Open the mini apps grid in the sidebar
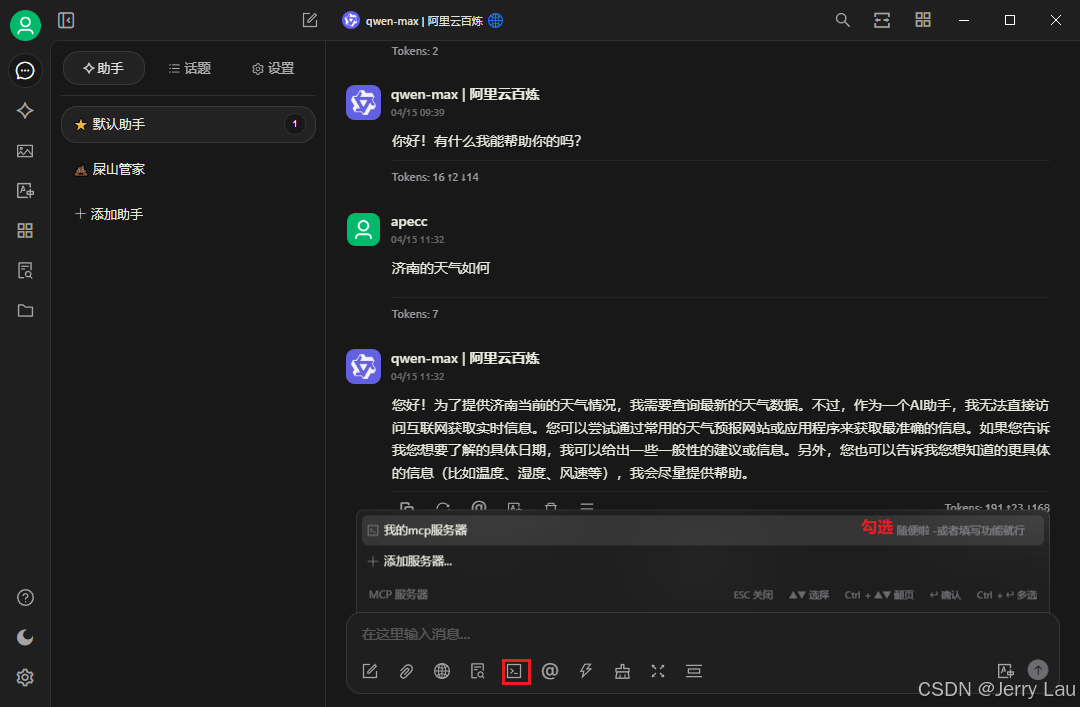The height and width of the screenshot is (707, 1080). tap(25, 230)
